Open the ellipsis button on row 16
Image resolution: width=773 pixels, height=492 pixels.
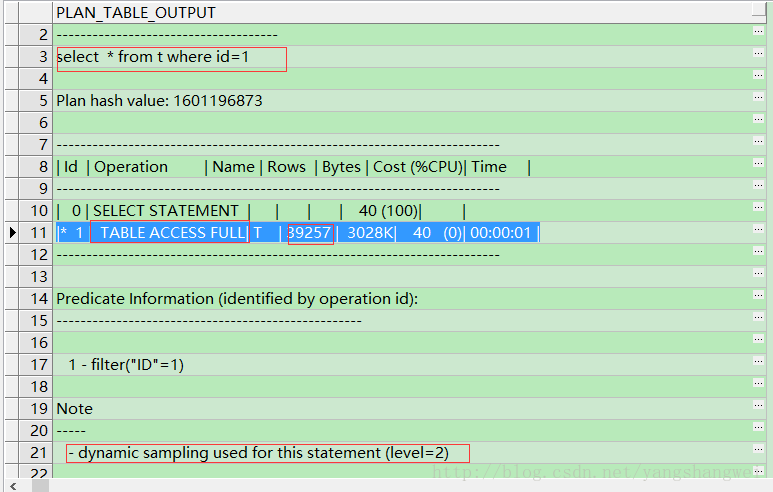(x=759, y=339)
